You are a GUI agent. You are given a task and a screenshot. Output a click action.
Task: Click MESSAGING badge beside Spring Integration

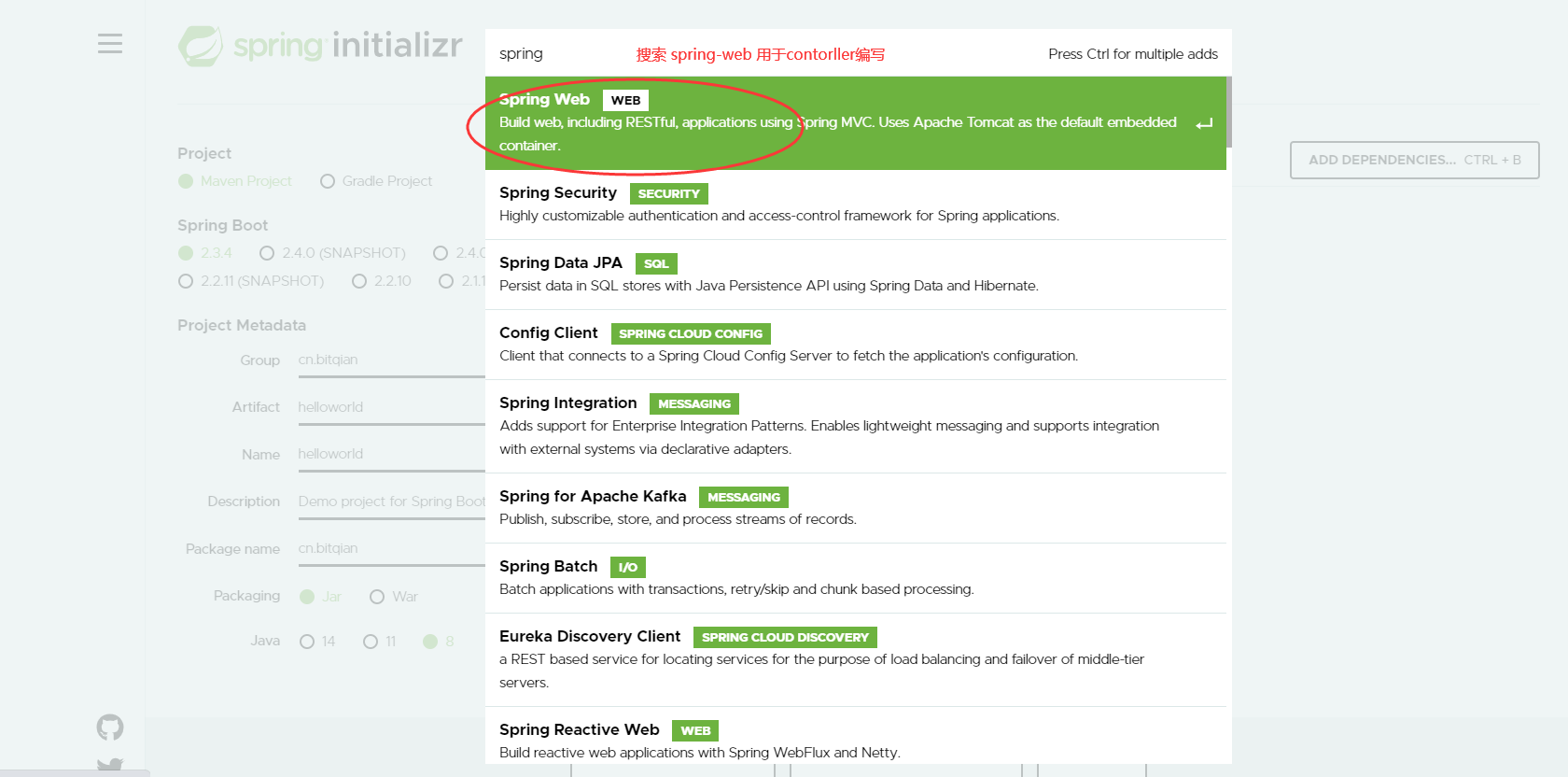click(x=694, y=403)
